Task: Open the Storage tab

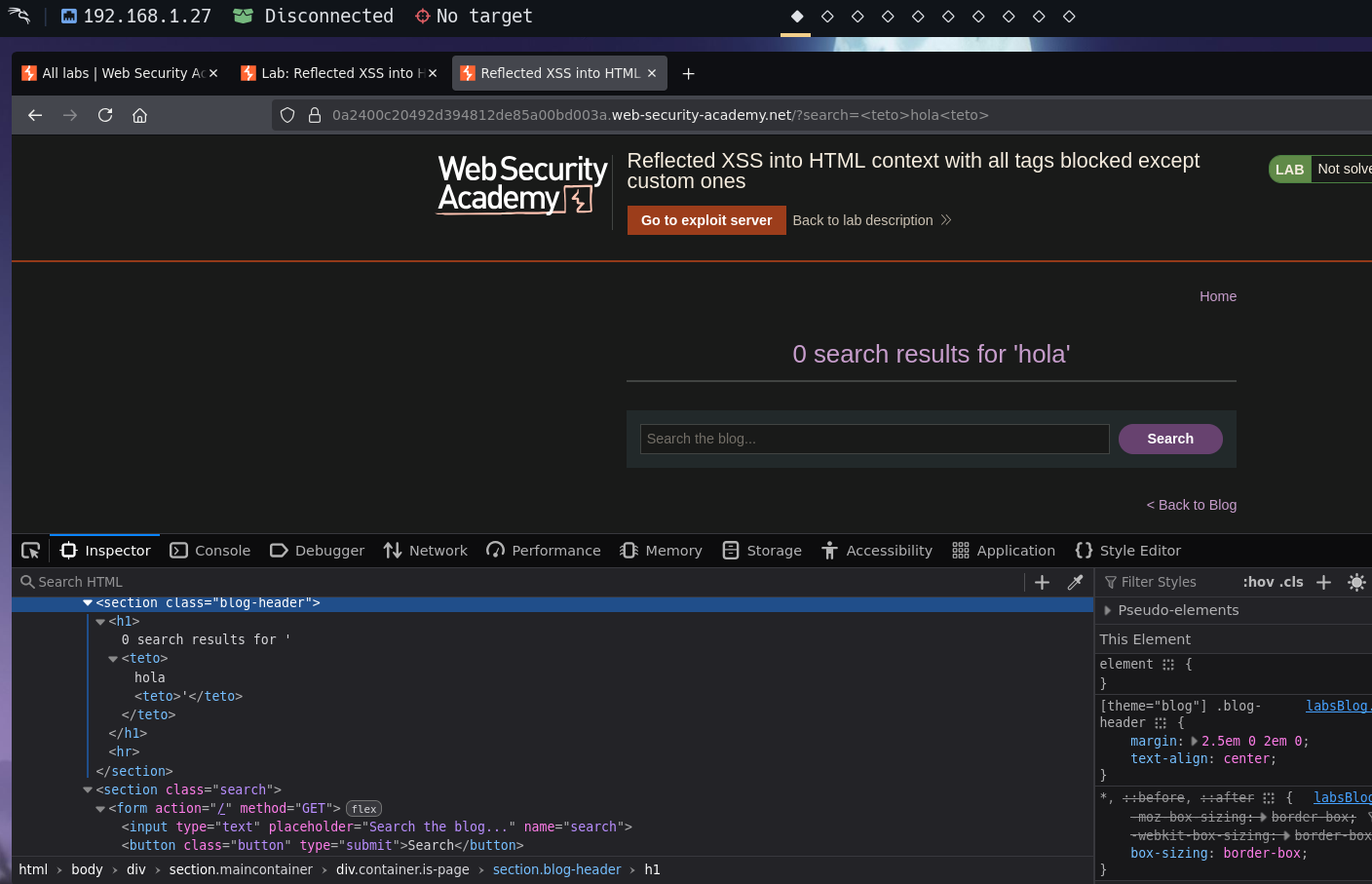Action: pos(762,551)
